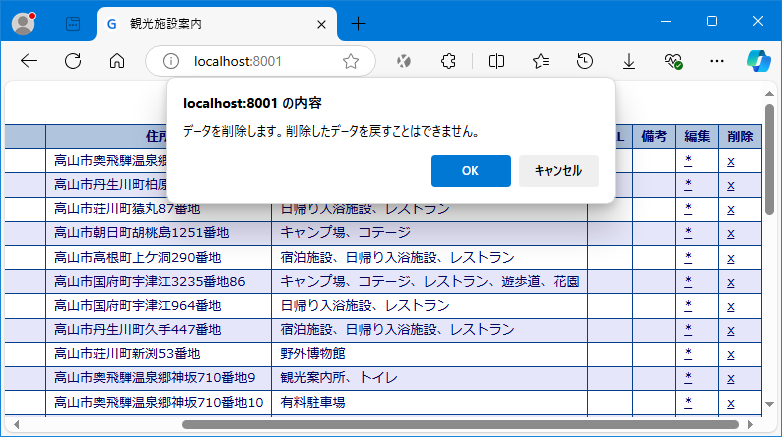
Task: Edit the 高山市荘川町猿丸87番地 row
Action: tap(688, 209)
